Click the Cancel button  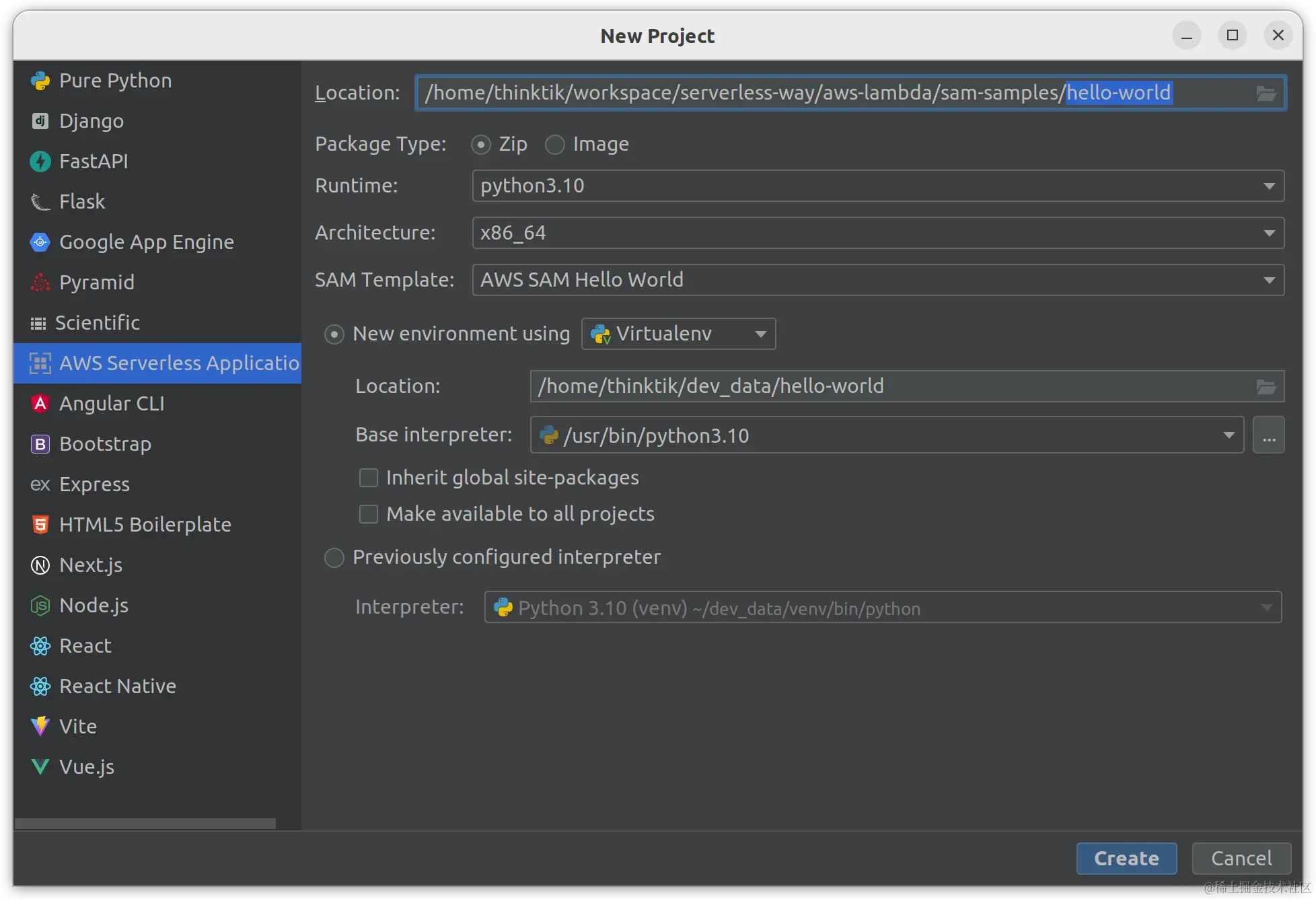pyautogui.click(x=1241, y=859)
